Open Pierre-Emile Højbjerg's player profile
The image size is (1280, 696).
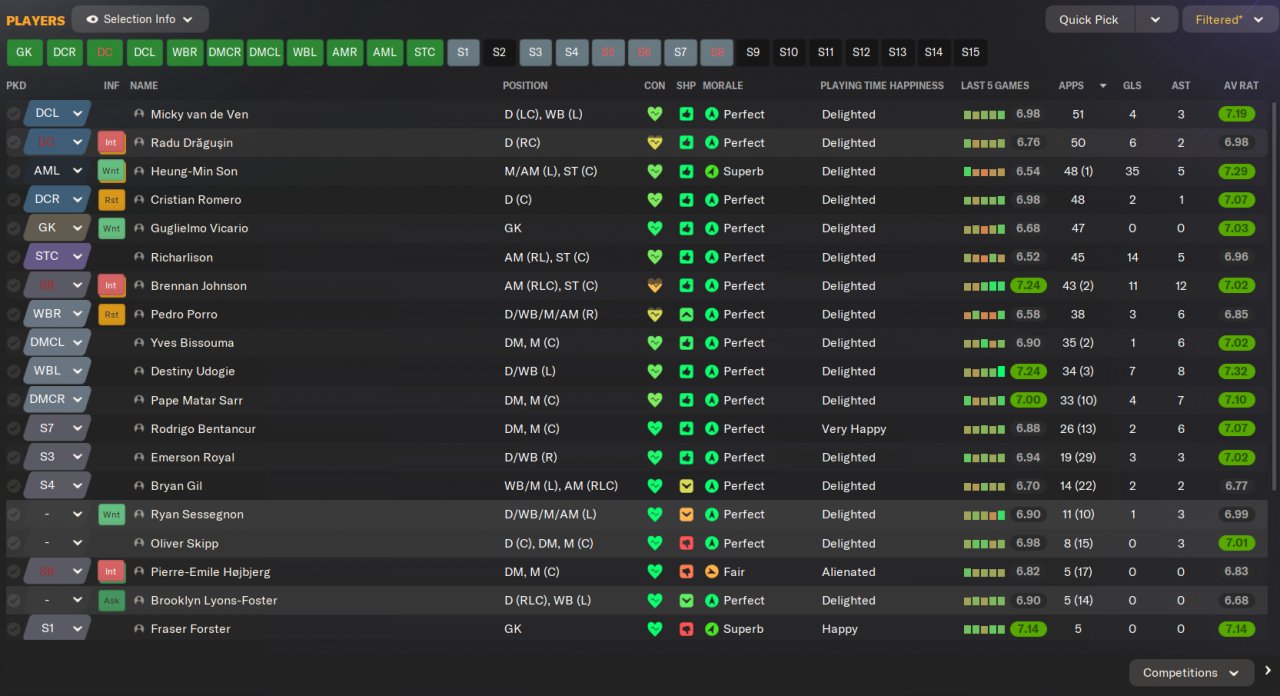(211, 572)
